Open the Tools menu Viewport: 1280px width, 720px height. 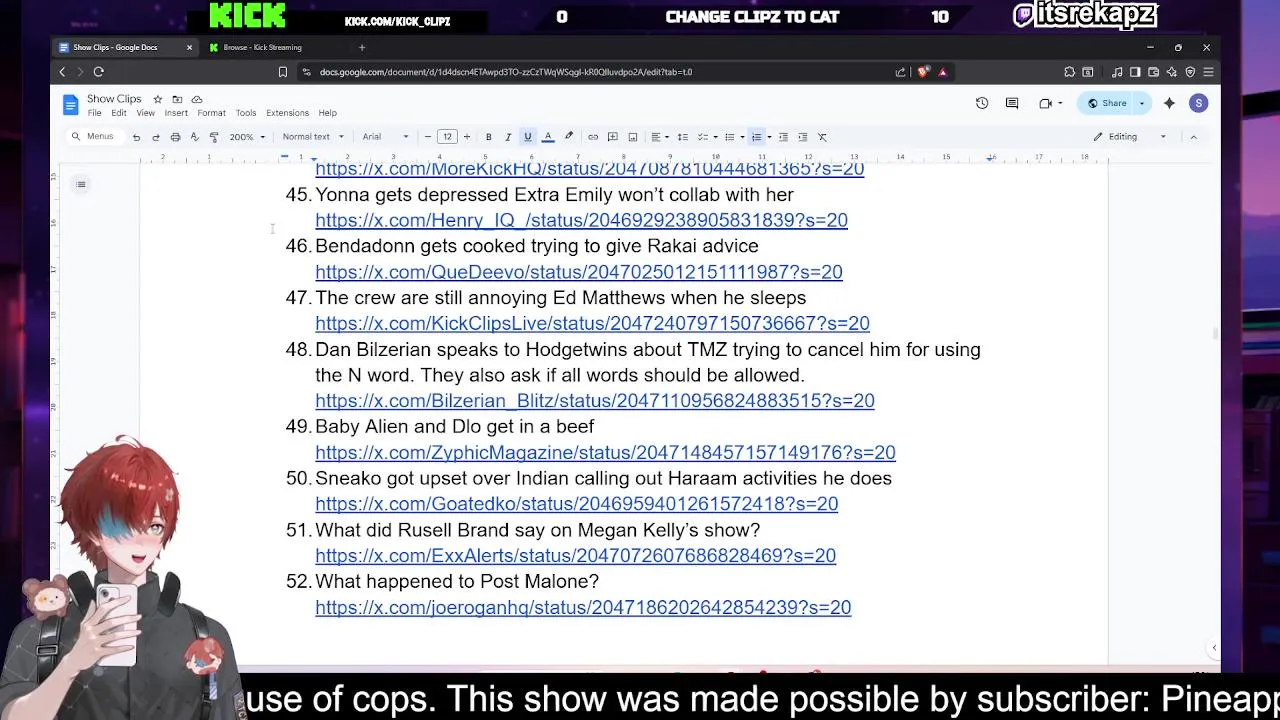tap(246, 113)
